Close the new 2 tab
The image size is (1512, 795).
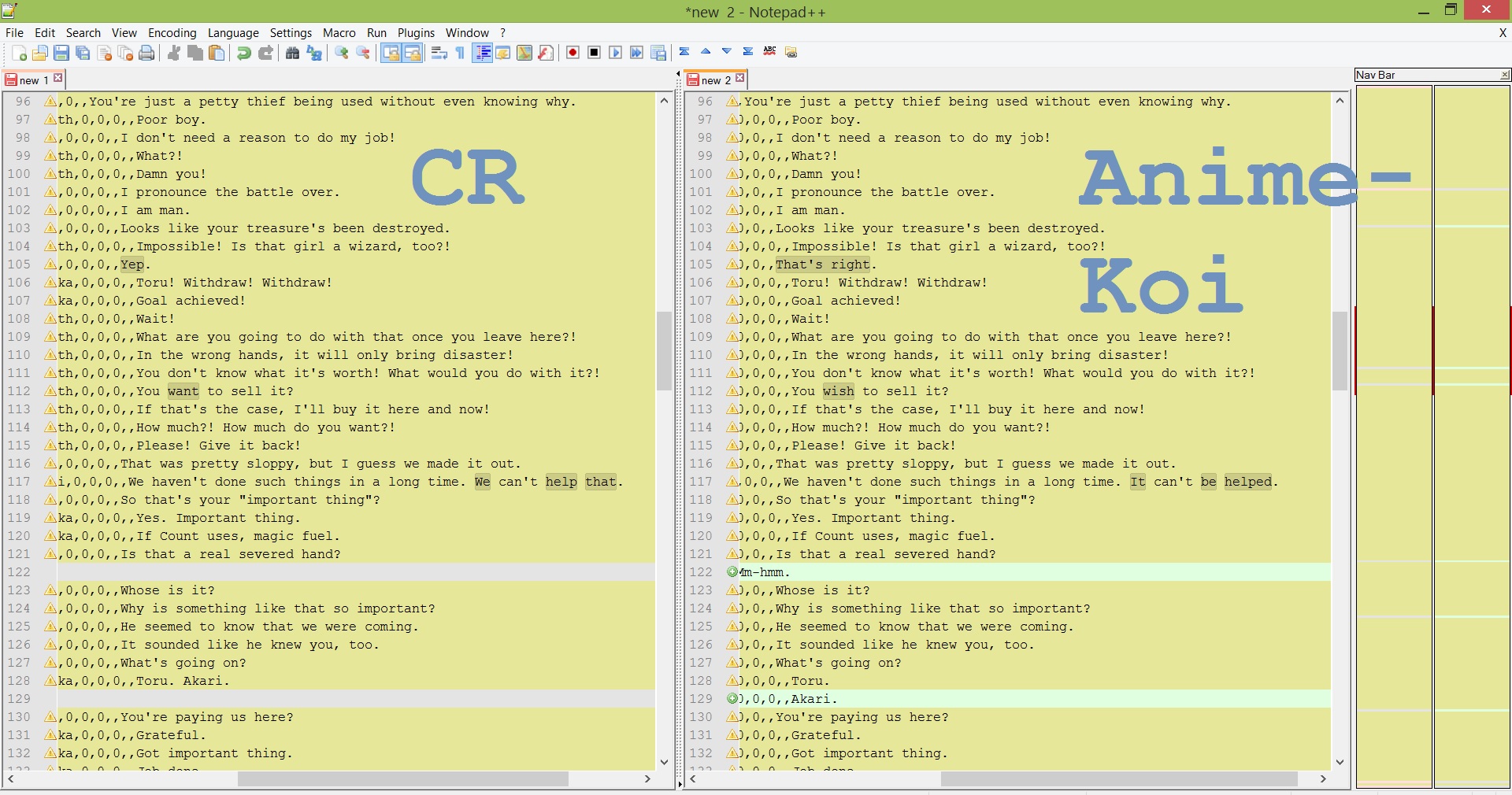tap(740, 78)
